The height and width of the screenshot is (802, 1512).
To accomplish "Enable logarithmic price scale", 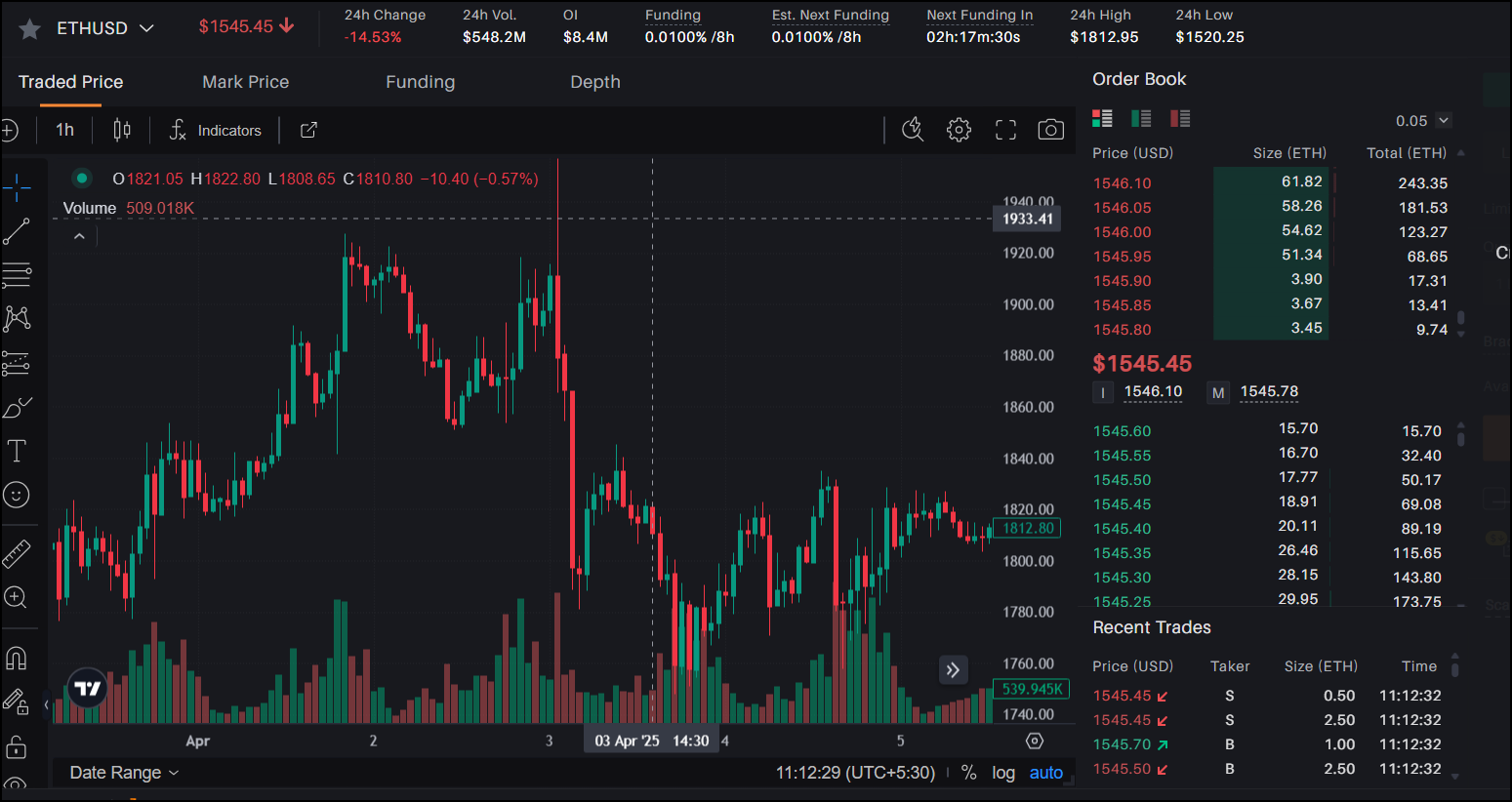I will click(x=1003, y=772).
